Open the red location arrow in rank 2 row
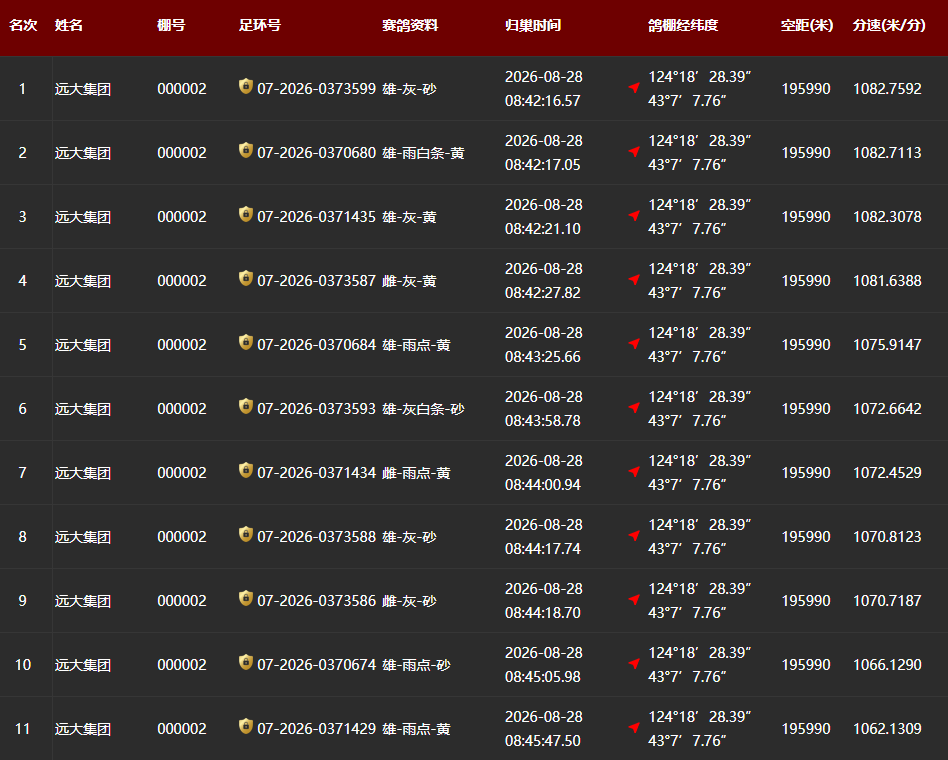The width and height of the screenshot is (948, 760). pyautogui.click(x=634, y=152)
